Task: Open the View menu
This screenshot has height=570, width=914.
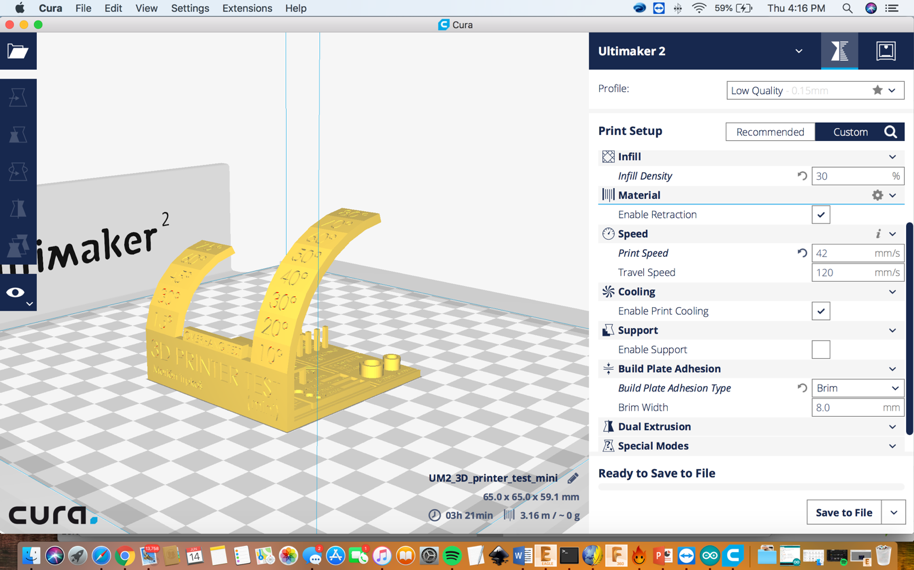Action: point(146,8)
